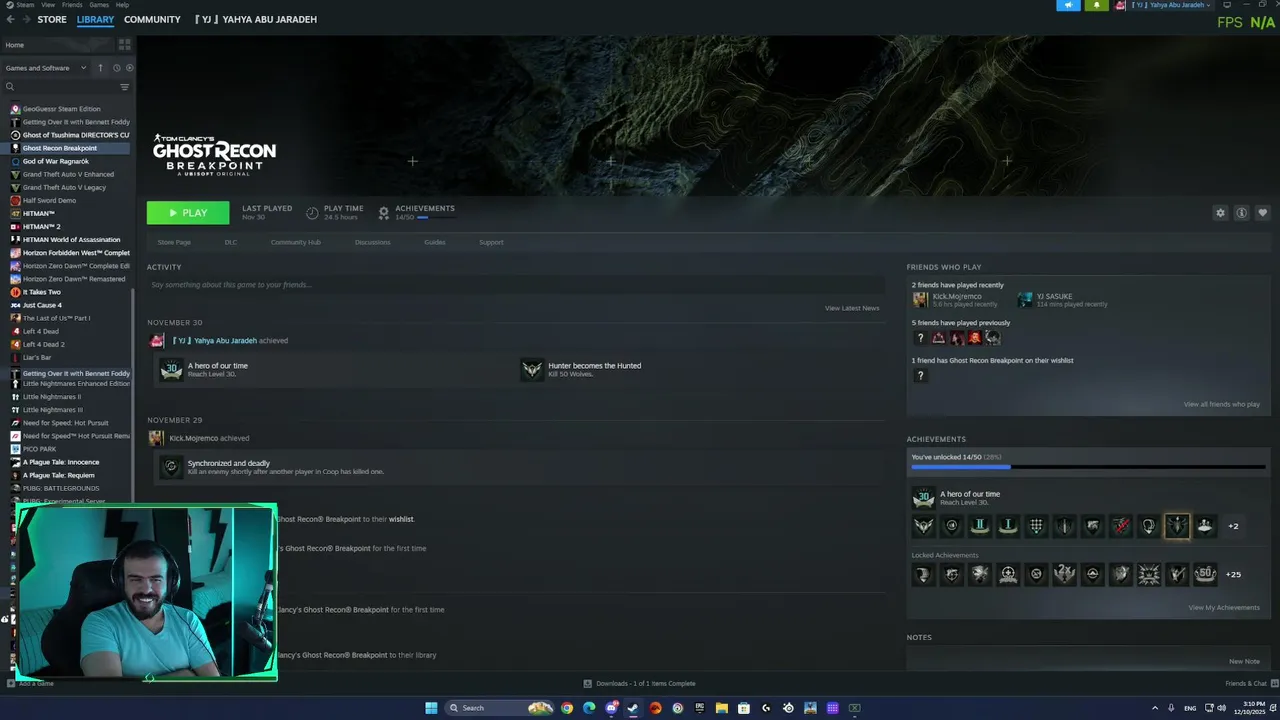The height and width of the screenshot is (720, 1280).
Task: Click View My Achievements
Action: (1223, 607)
